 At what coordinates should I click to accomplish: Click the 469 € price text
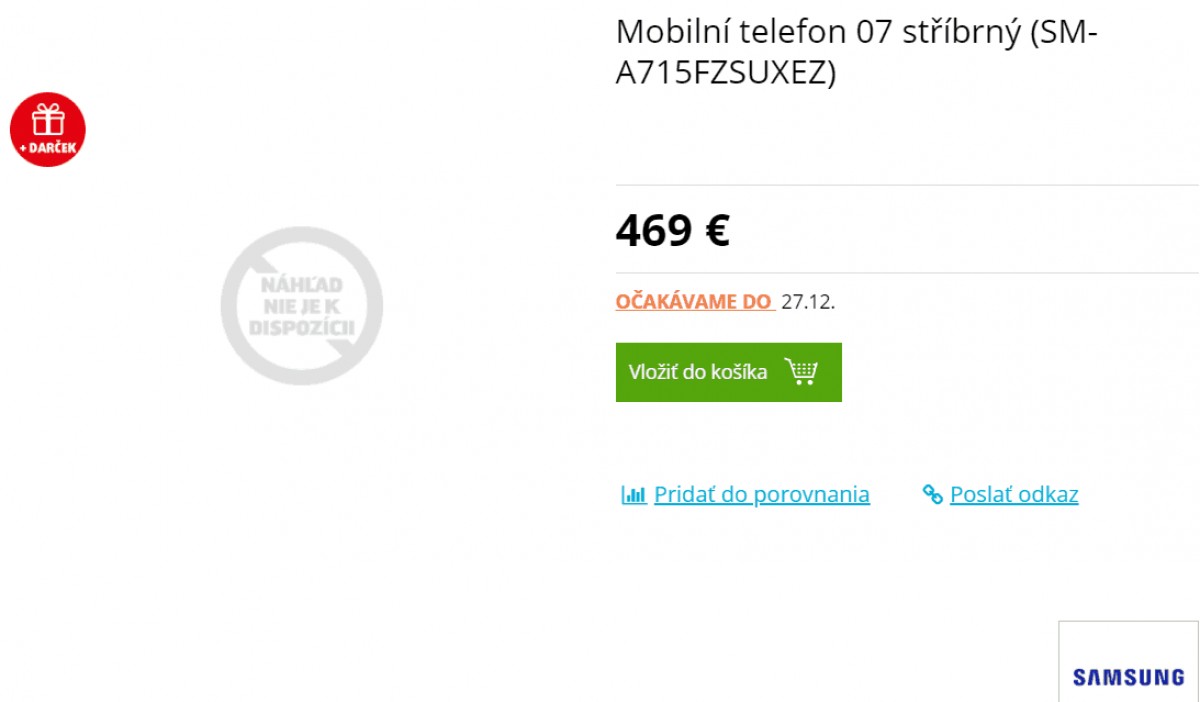pos(673,231)
